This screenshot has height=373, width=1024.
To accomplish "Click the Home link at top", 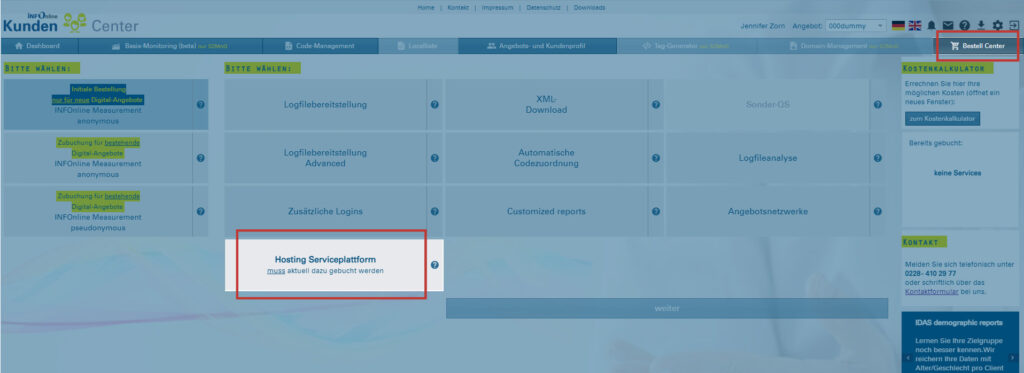I will [426, 8].
